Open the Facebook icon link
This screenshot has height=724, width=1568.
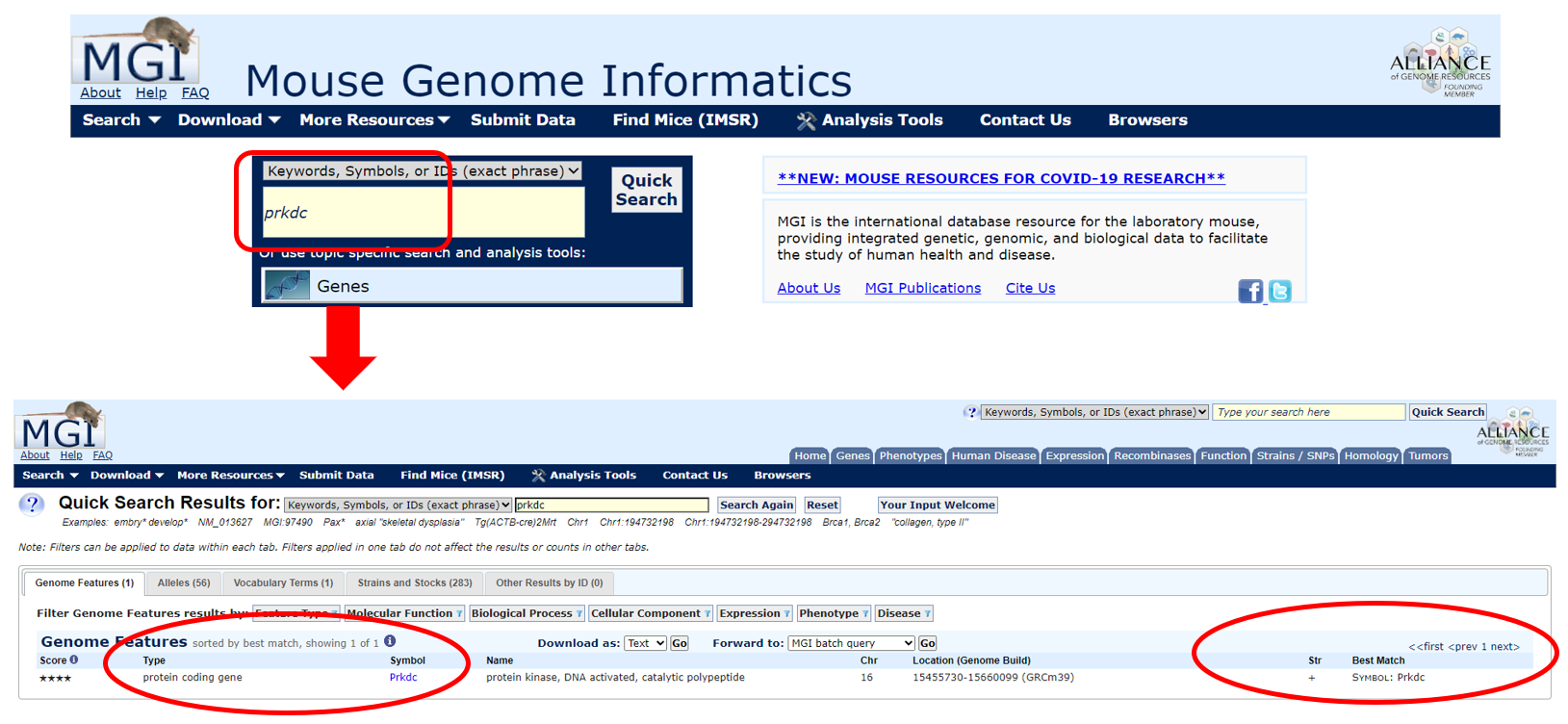[x=1249, y=291]
